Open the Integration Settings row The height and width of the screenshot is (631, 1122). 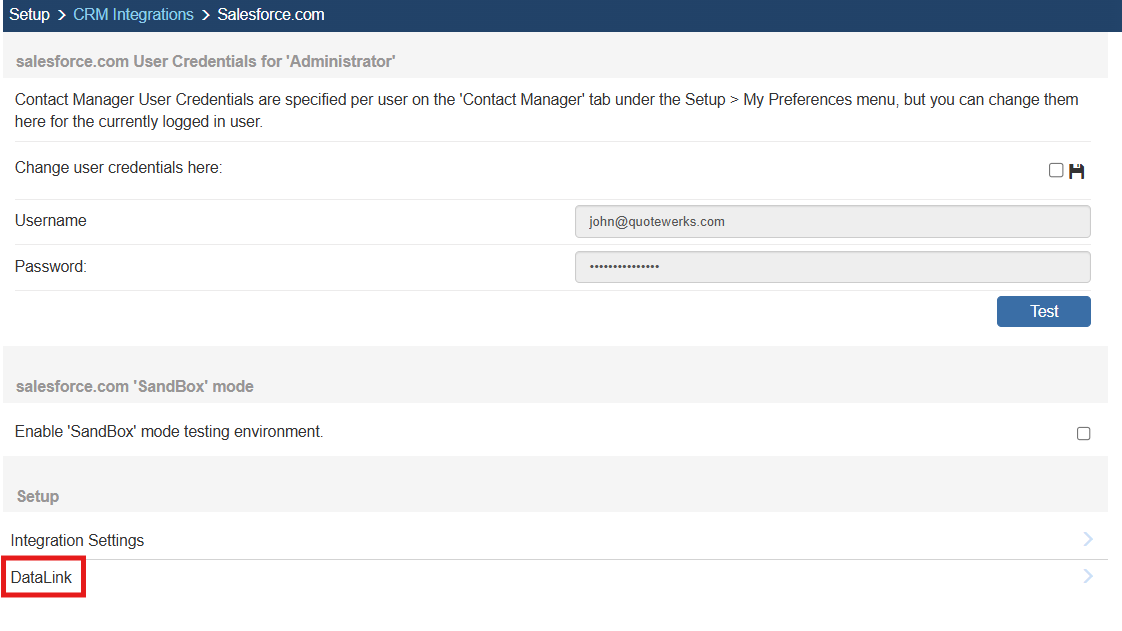(x=77, y=540)
